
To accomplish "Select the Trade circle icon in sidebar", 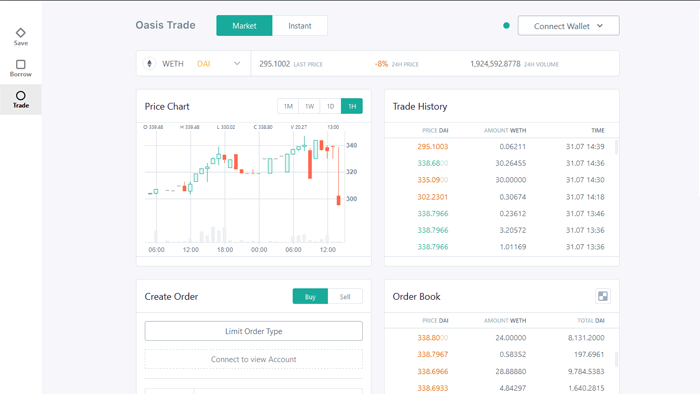I will pos(21,95).
